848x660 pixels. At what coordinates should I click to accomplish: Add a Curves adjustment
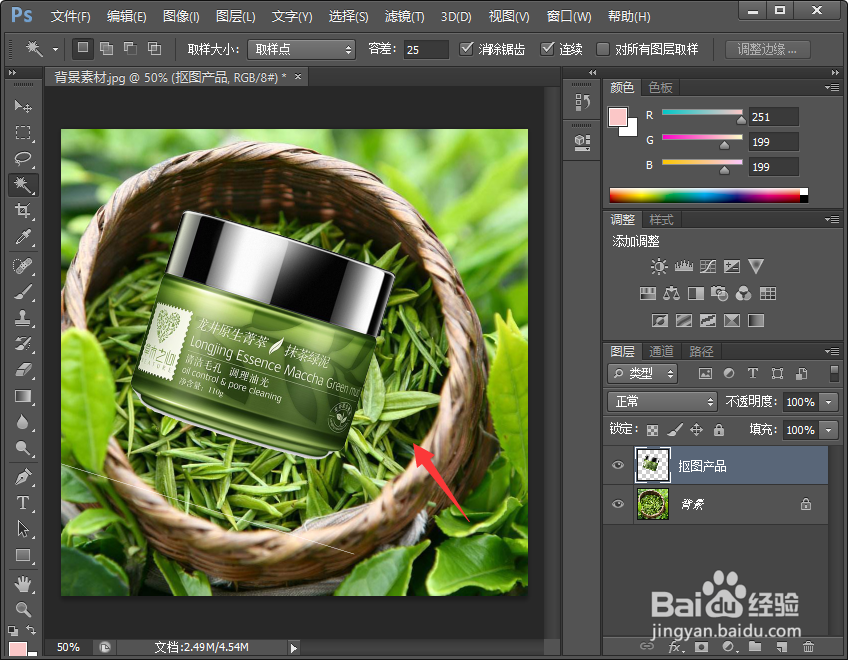click(708, 266)
